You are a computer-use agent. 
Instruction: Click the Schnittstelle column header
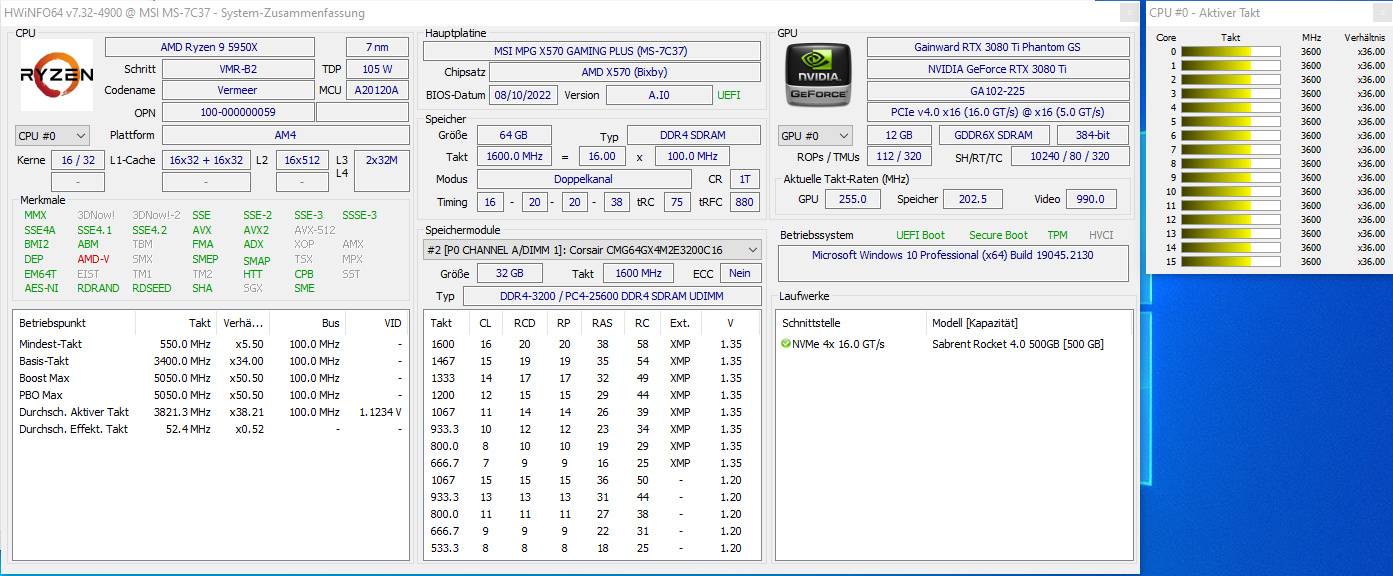(852, 323)
